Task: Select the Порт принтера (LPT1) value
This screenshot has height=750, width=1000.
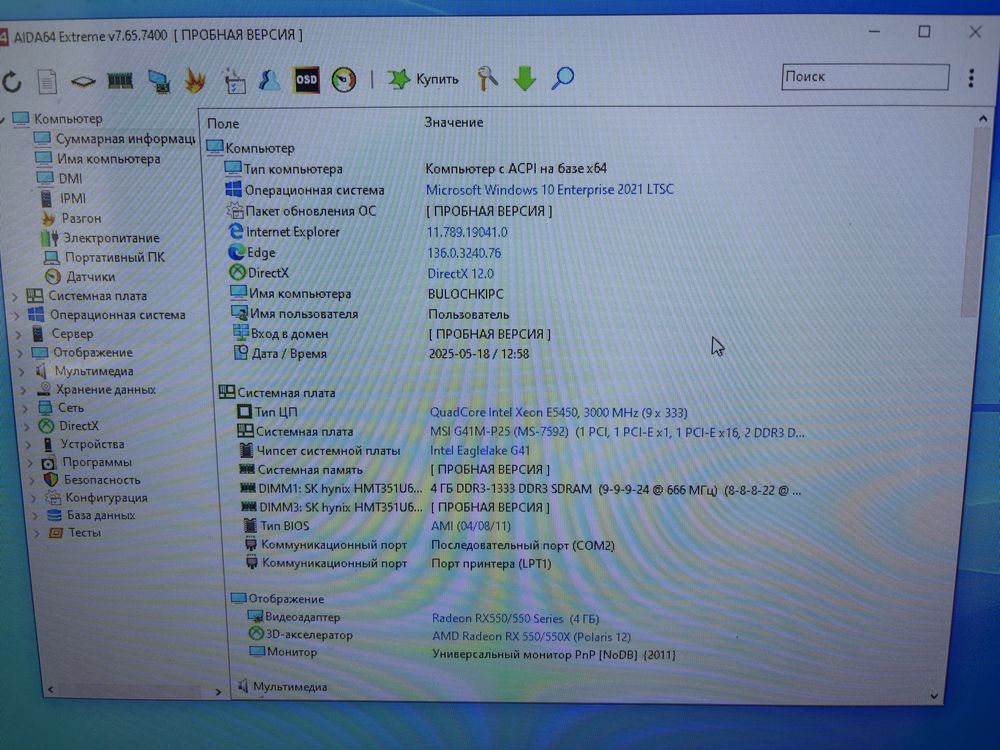Action: (x=491, y=564)
